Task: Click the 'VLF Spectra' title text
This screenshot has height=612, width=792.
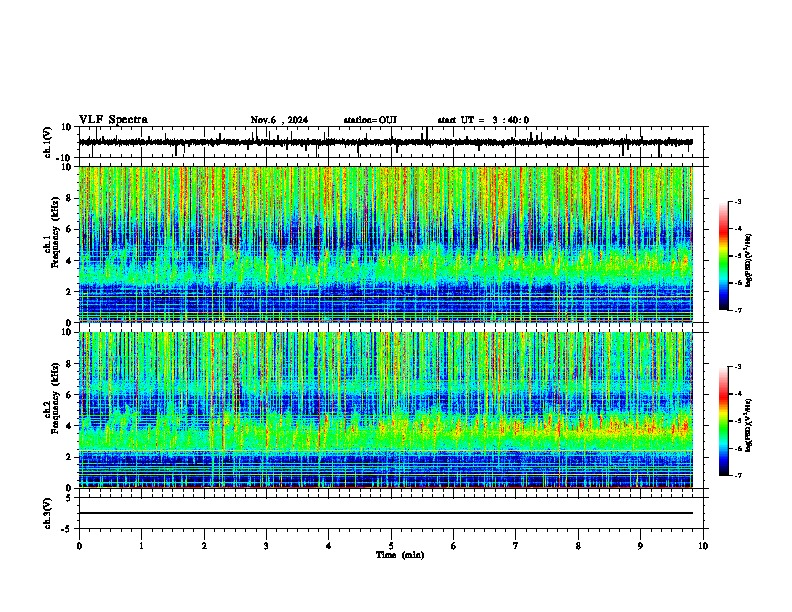Action: coord(113,120)
